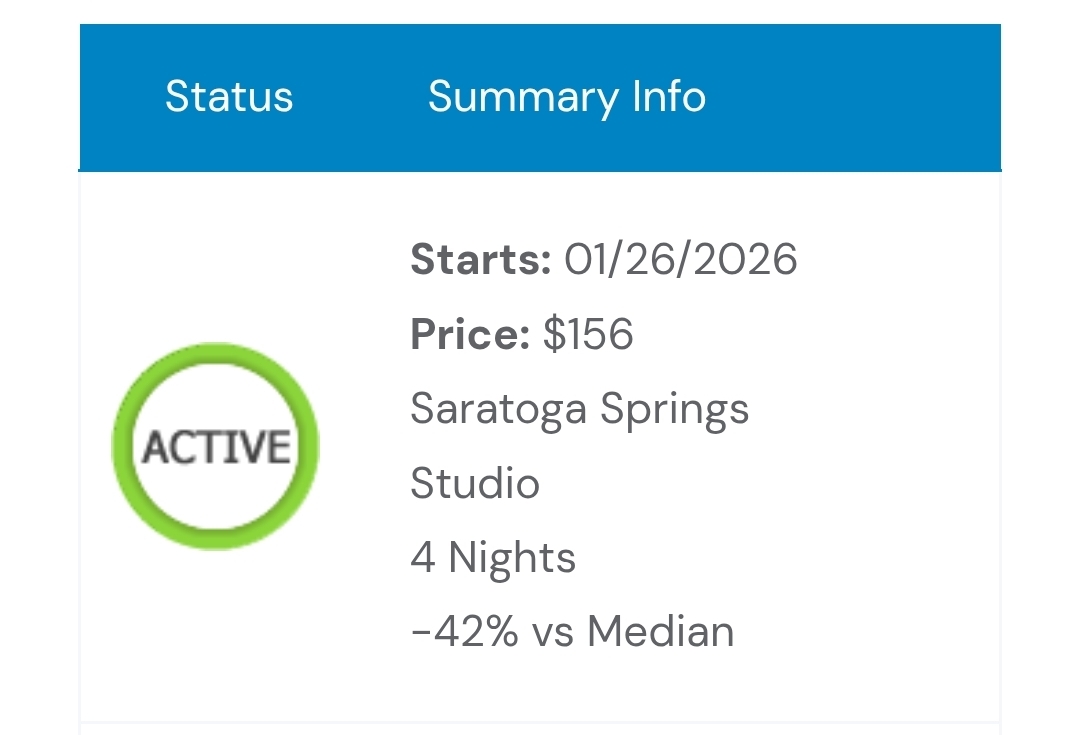Click the word Saratoga in resort name
The height and width of the screenshot is (735, 1080).
pyautogui.click(x=498, y=411)
